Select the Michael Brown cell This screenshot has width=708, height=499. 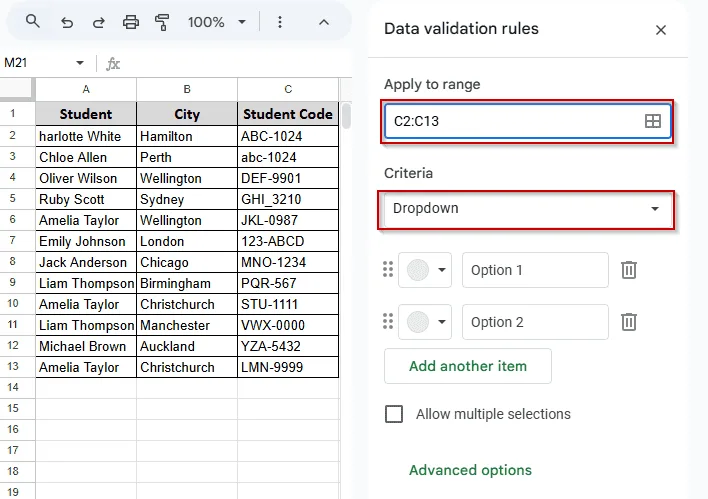pos(86,346)
